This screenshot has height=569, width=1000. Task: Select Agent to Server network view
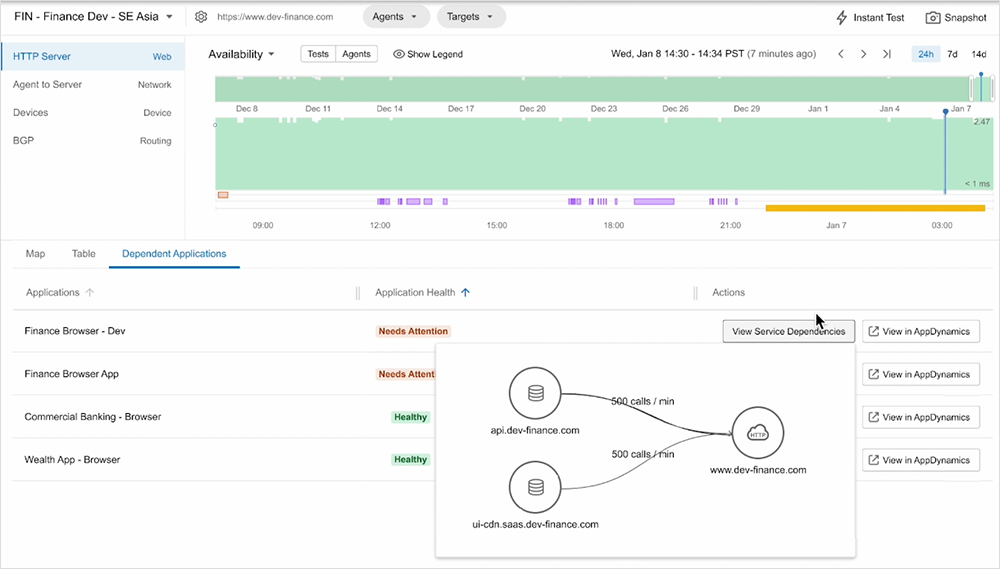[47, 85]
